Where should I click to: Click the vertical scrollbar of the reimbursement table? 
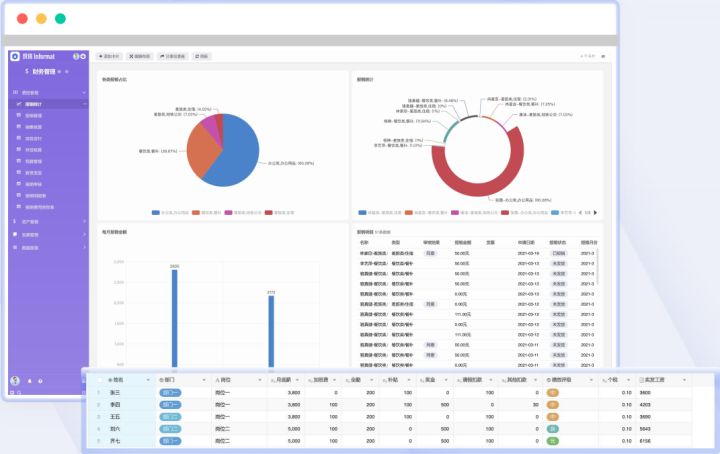[x=597, y=267]
